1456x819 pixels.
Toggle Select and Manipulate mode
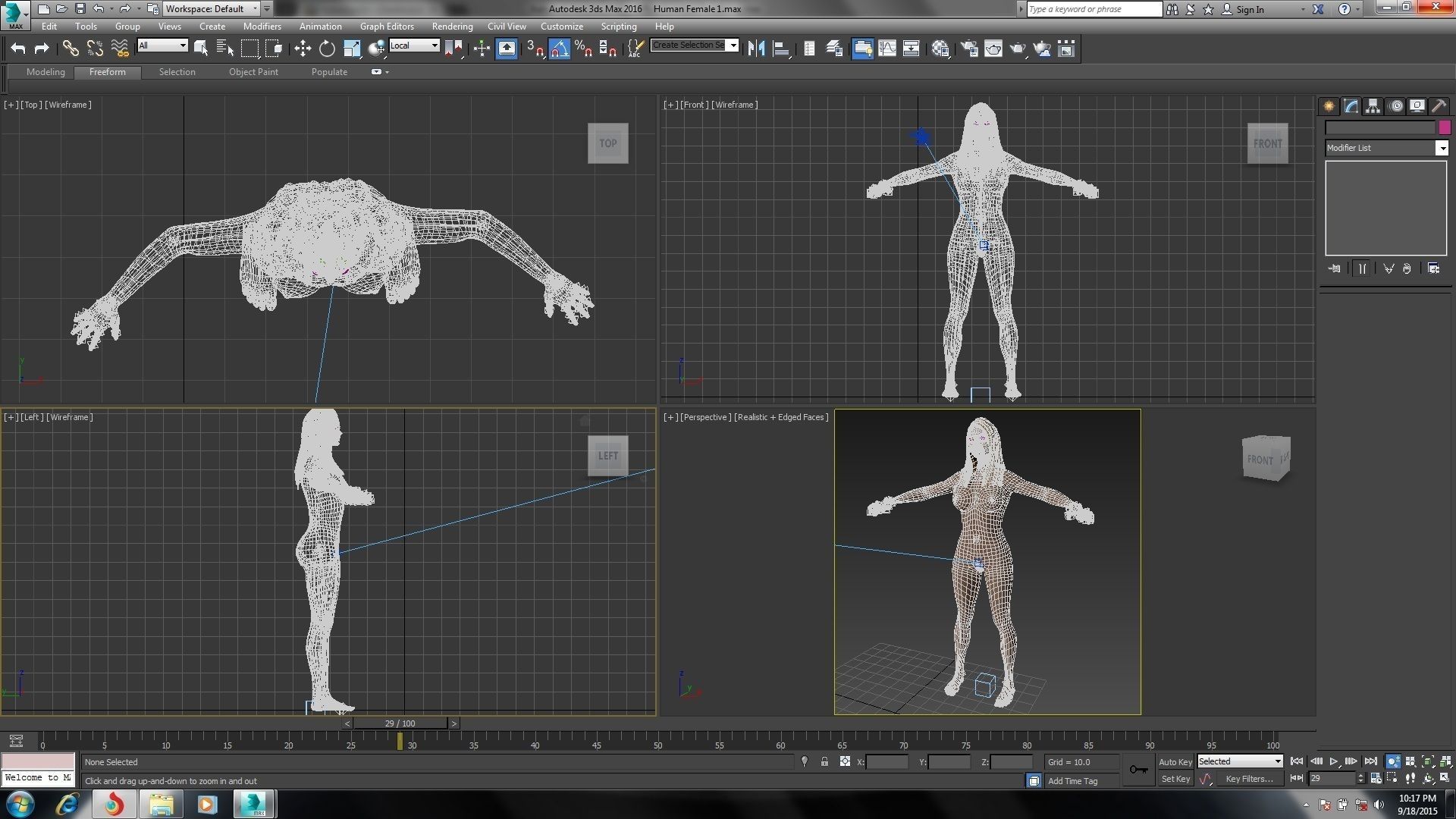click(x=482, y=49)
